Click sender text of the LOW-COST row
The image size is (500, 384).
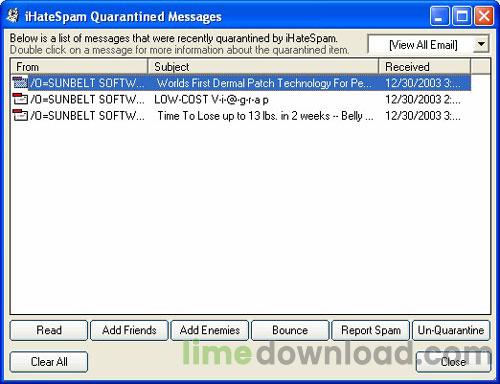pos(87,99)
